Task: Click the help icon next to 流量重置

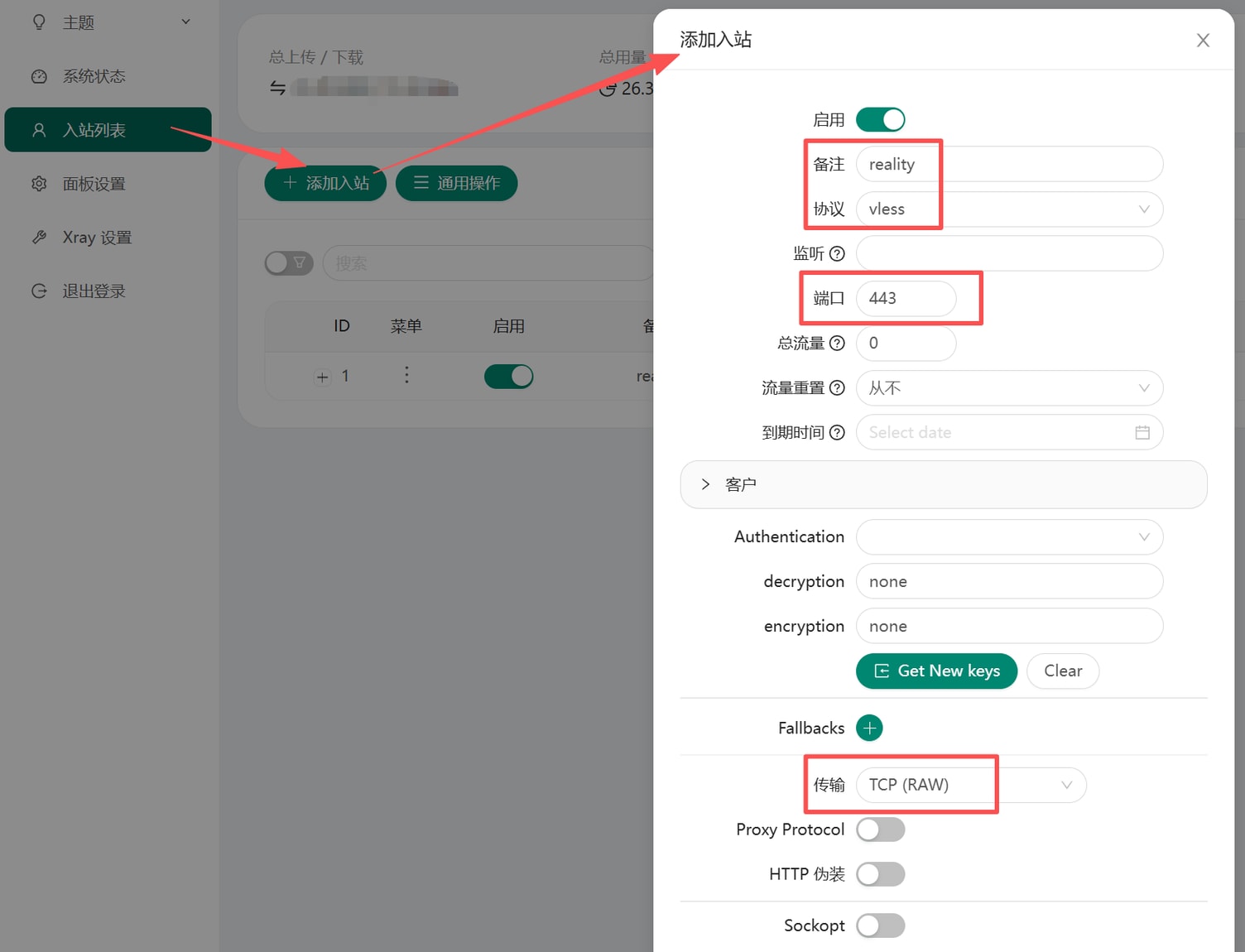Action: (x=837, y=387)
